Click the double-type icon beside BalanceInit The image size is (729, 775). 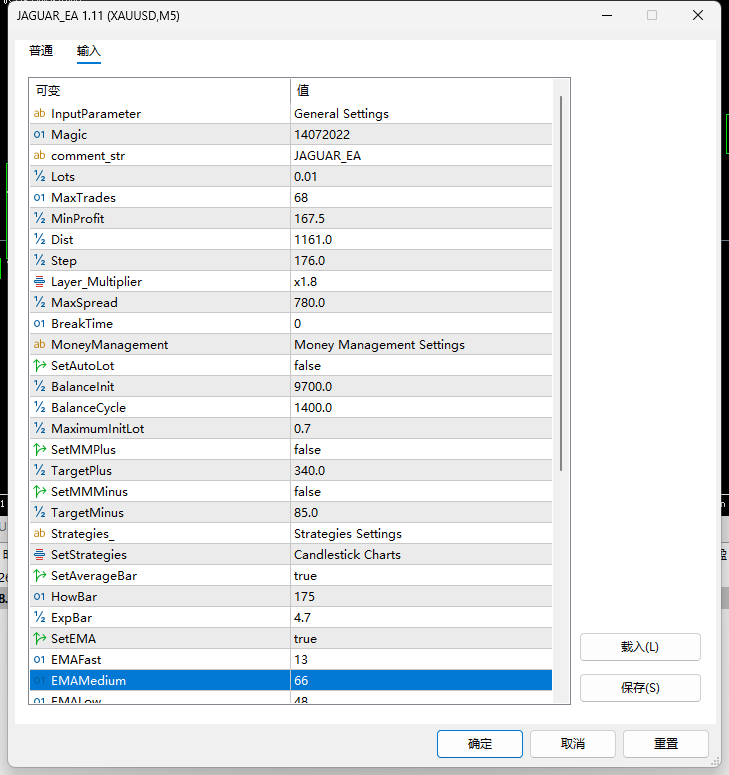click(x=40, y=387)
